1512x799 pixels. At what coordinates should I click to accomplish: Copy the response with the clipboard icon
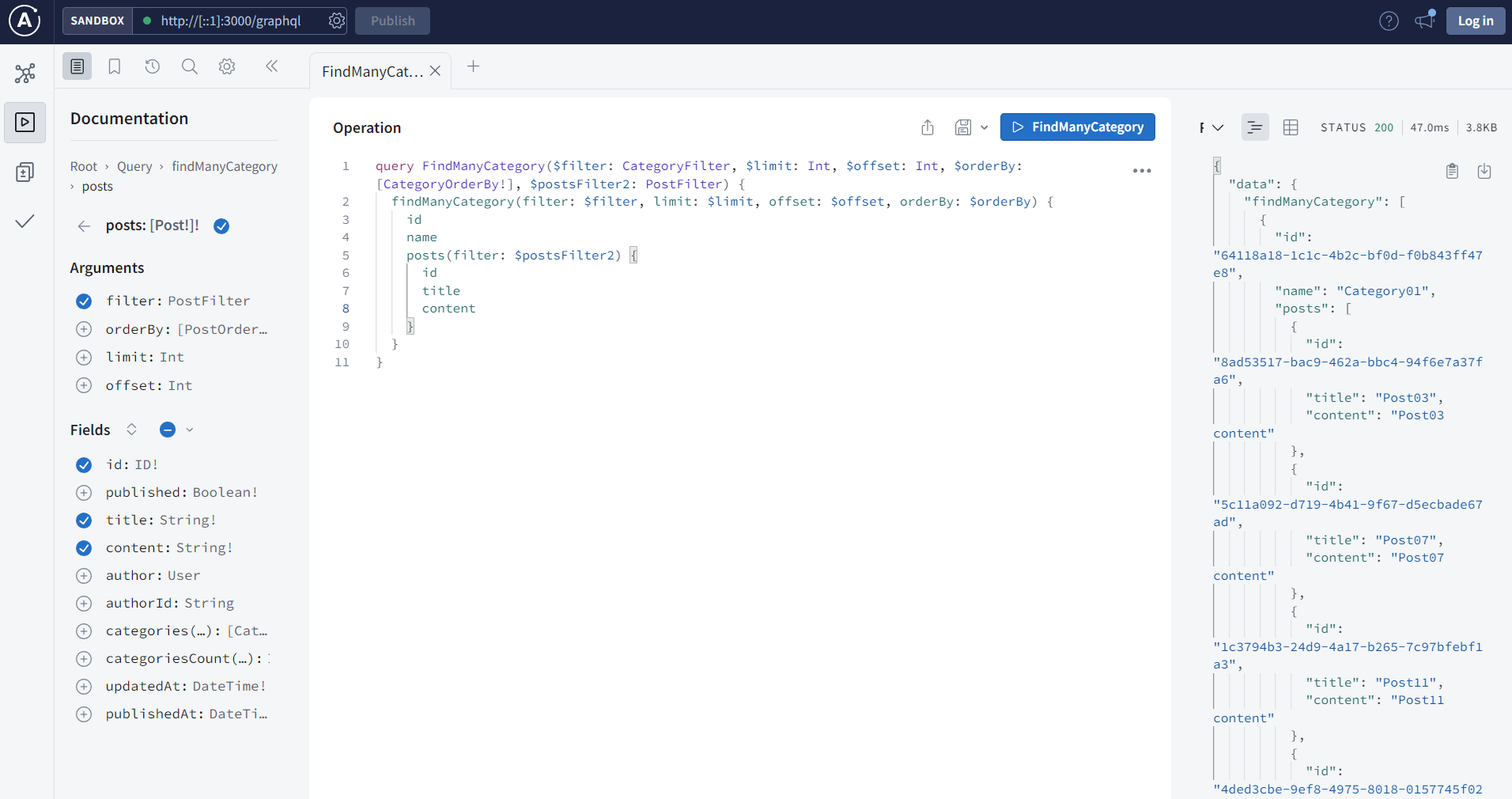click(1452, 171)
